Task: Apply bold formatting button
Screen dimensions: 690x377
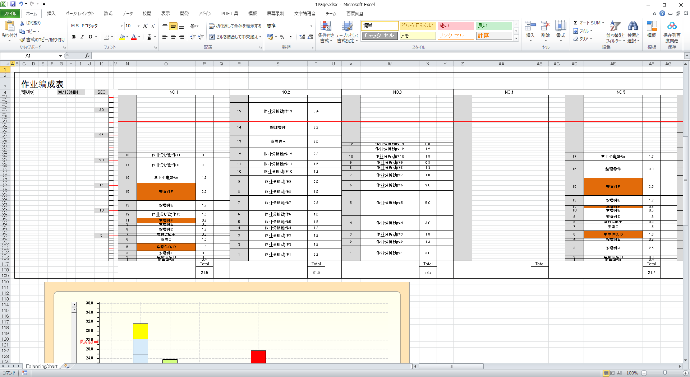Action: click(x=73, y=37)
